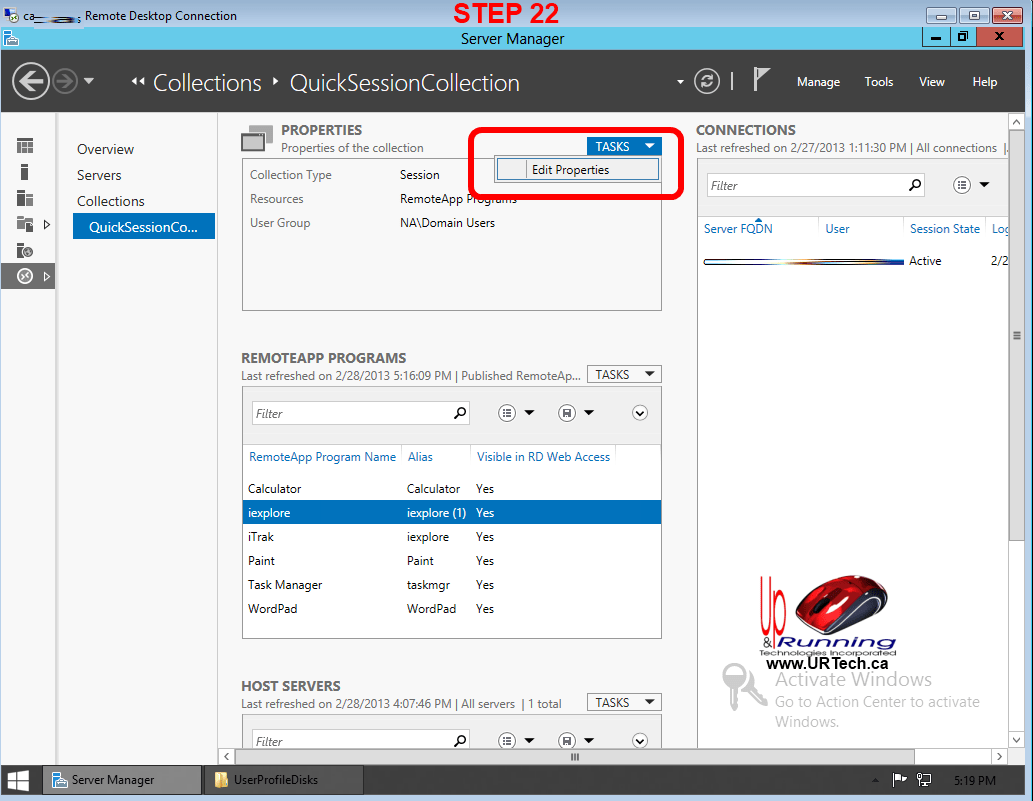Open Dashboard from the left sidebar
Viewport: 1033px width, 801px height.
[x=25, y=147]
